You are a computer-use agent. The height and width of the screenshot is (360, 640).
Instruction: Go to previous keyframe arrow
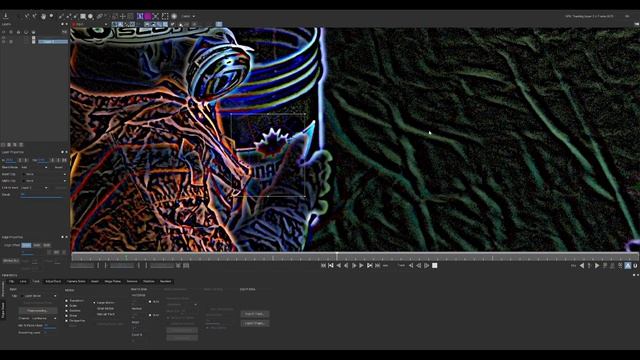582,266
